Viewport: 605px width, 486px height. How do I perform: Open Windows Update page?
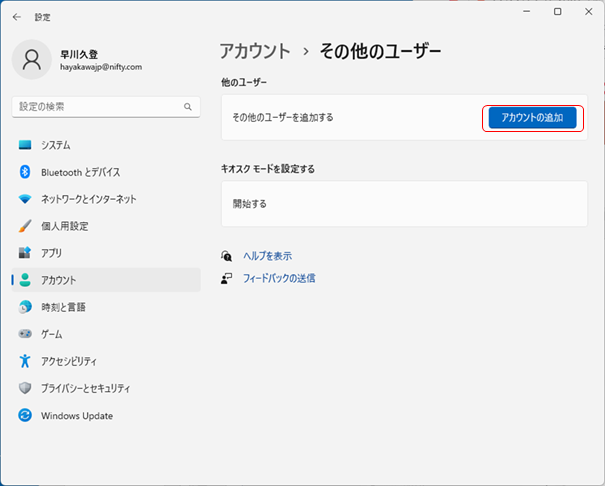[76, 415]
